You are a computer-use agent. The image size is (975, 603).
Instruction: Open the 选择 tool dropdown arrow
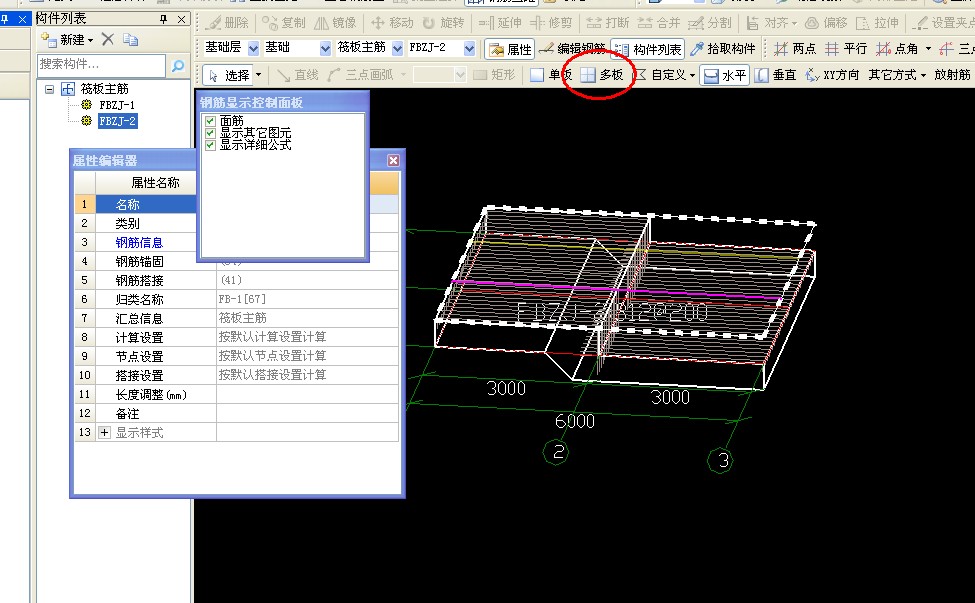(x=259, y=75)
